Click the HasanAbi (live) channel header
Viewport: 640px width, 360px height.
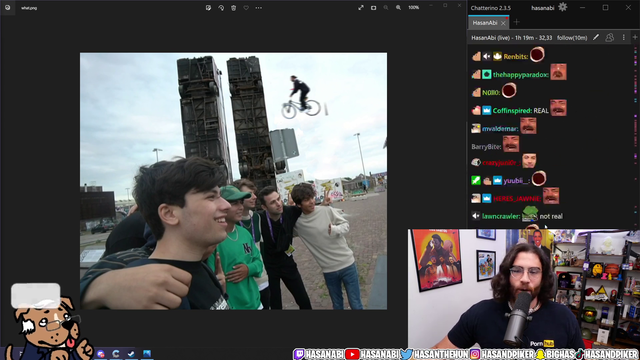pyautogui.click(x=512, y=38)
